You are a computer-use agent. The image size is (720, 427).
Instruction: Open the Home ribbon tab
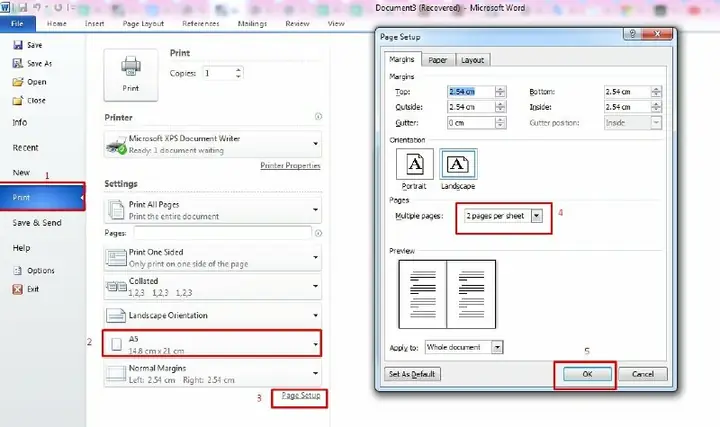[x=56, y=23]
